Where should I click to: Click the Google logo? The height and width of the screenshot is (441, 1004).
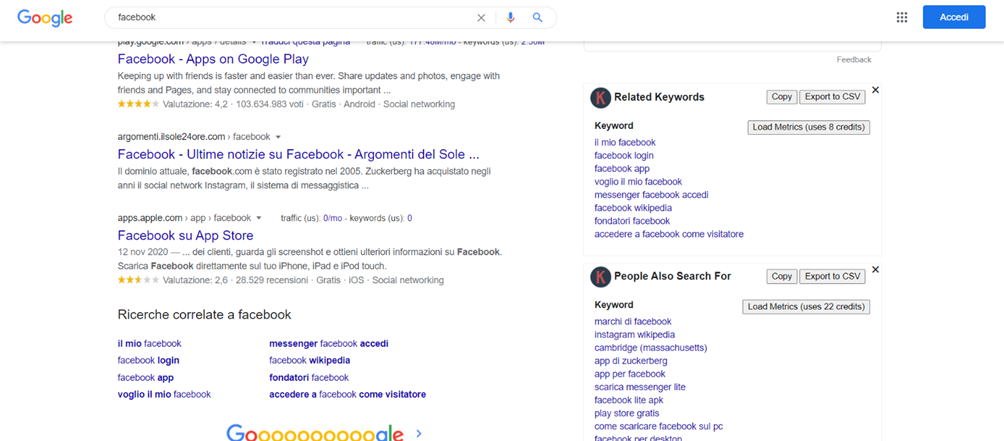click(45, 18)
